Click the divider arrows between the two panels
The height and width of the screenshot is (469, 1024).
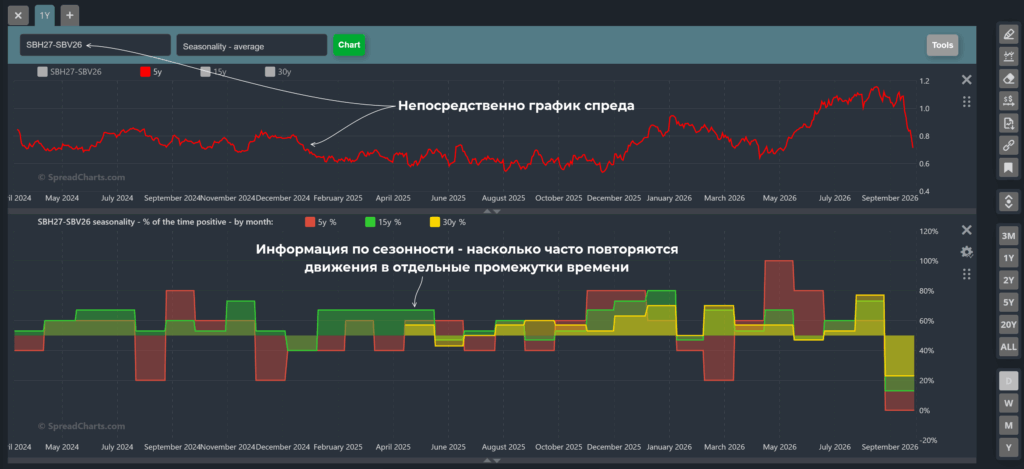(492, 211)
